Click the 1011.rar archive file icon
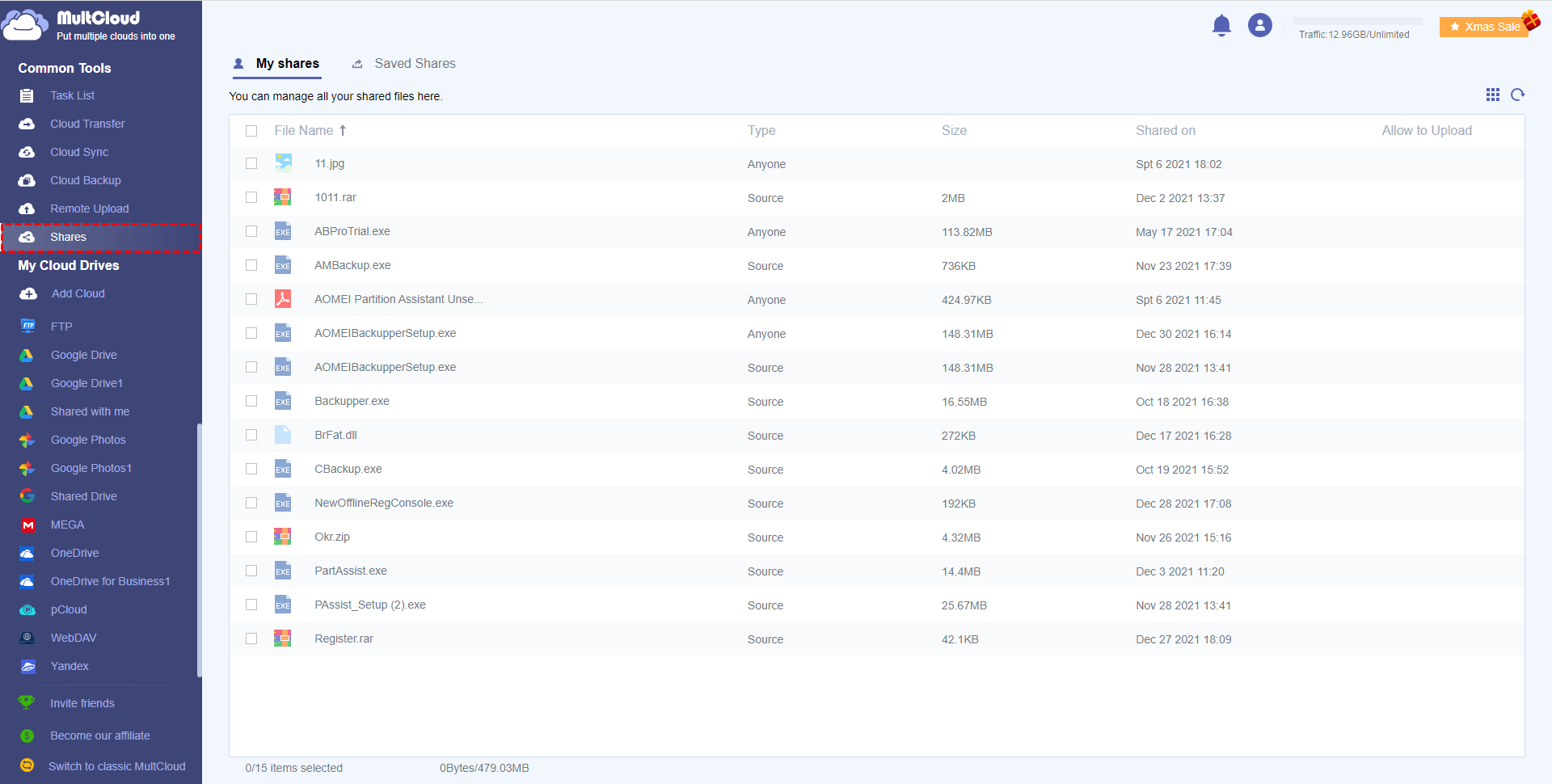Screen dimensions: 1552x784 click(282, 197)
